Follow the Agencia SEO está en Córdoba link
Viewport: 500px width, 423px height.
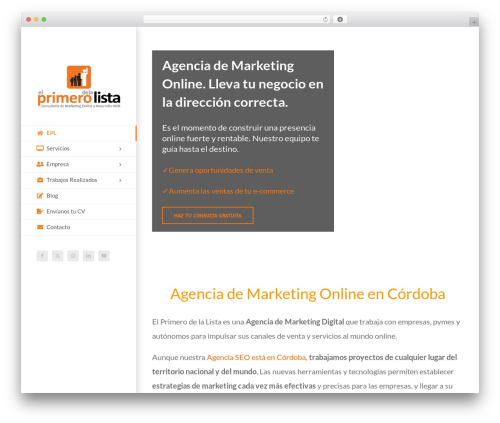[x=256, y=357]
